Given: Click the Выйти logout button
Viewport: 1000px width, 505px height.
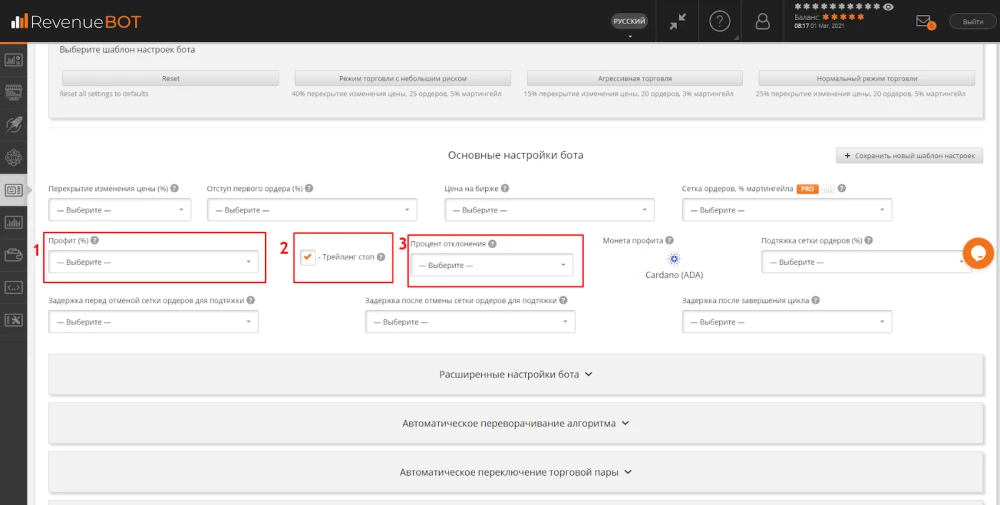Looking at the screenshot, I should coord(973,22).
